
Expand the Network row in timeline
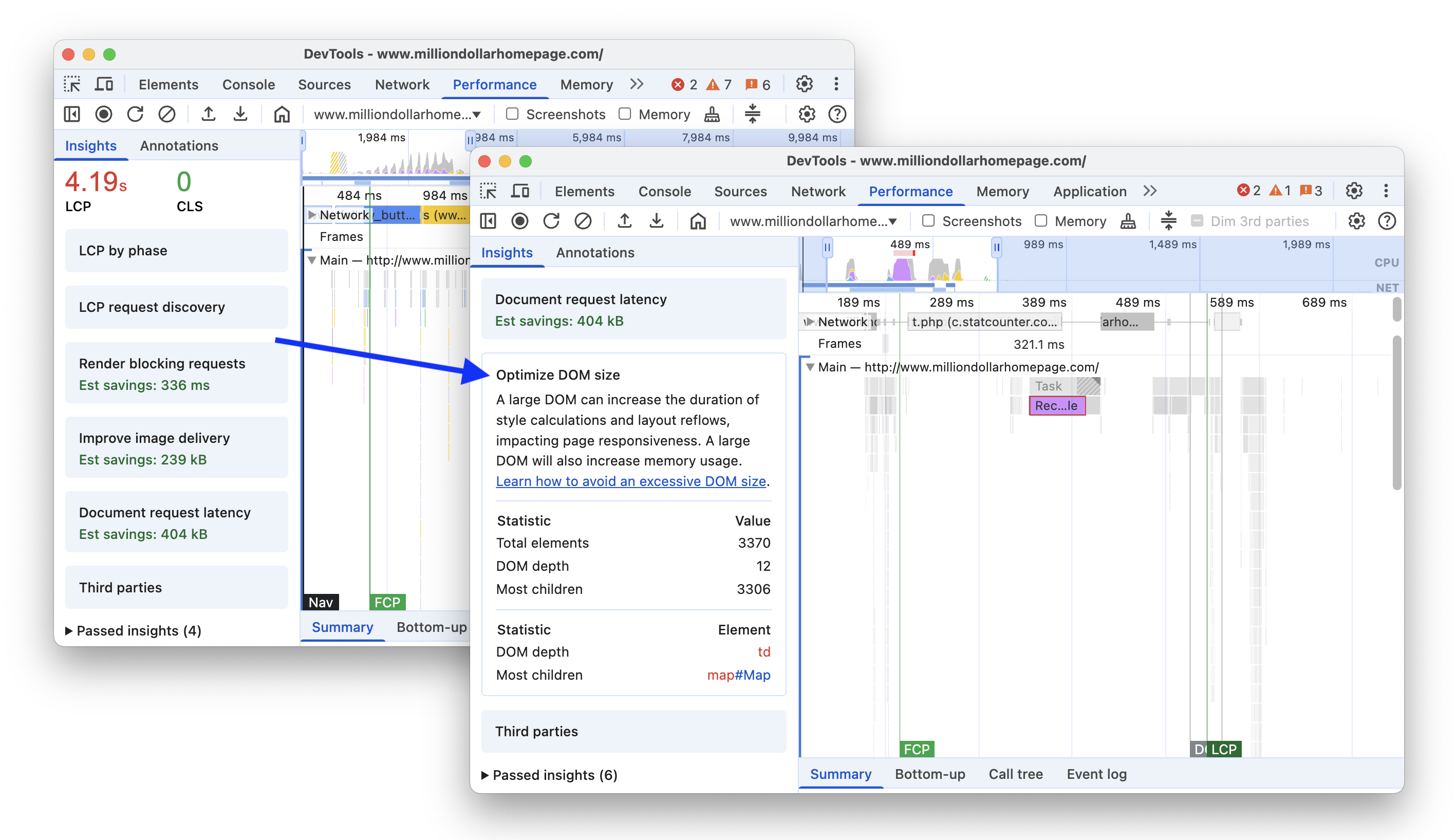click(x=811, y=321)
